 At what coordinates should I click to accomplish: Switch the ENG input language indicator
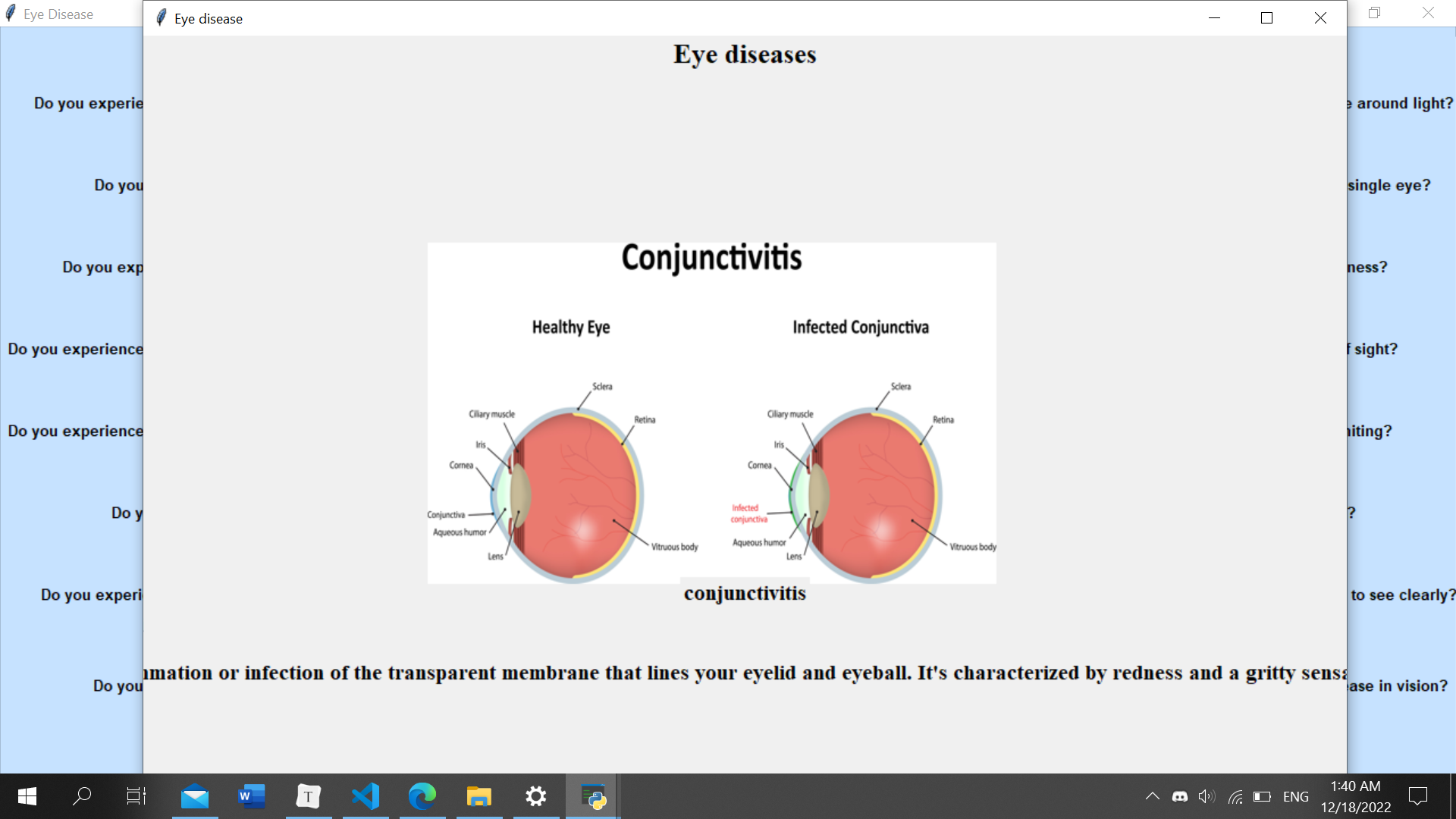click(x=1295, y=796)
